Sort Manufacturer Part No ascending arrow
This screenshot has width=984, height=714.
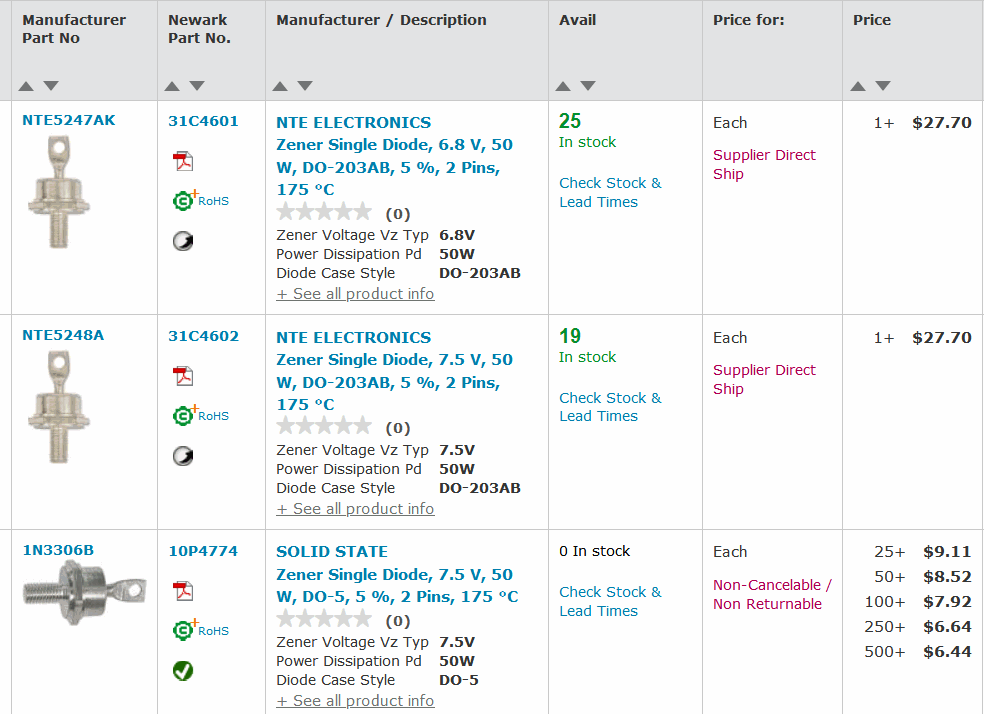(26, 86)
